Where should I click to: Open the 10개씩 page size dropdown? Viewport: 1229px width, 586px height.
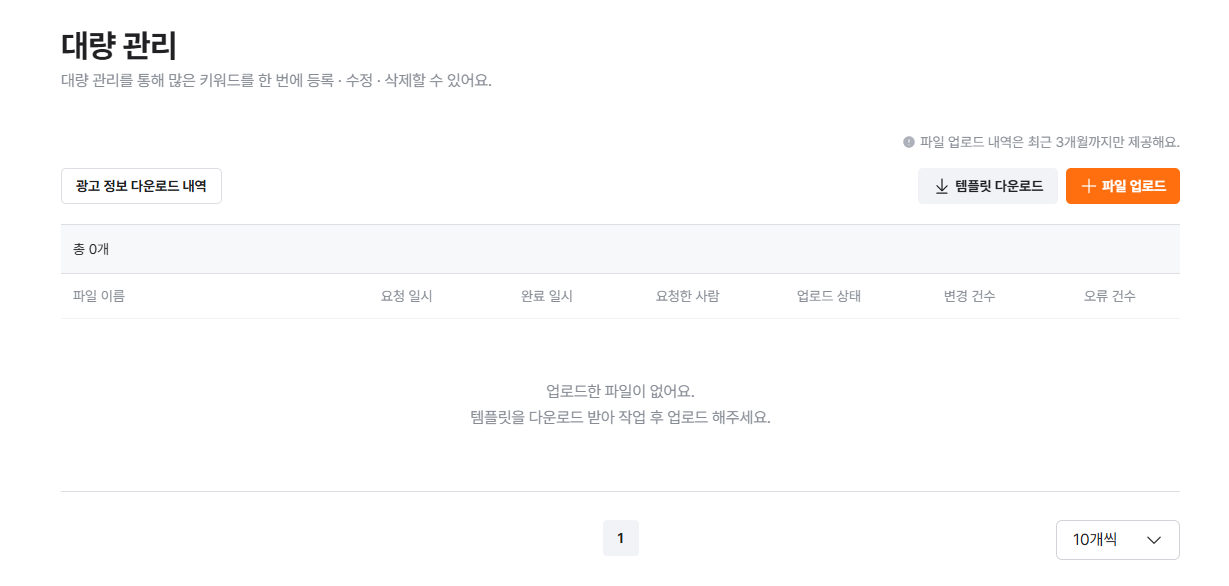coord(1117,540)
